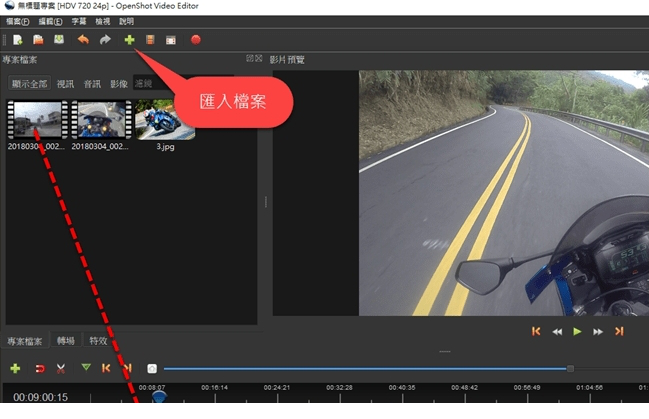Click the orange Undo arrow
This screenshot has width=649, height=419.
tap(83, 39)
